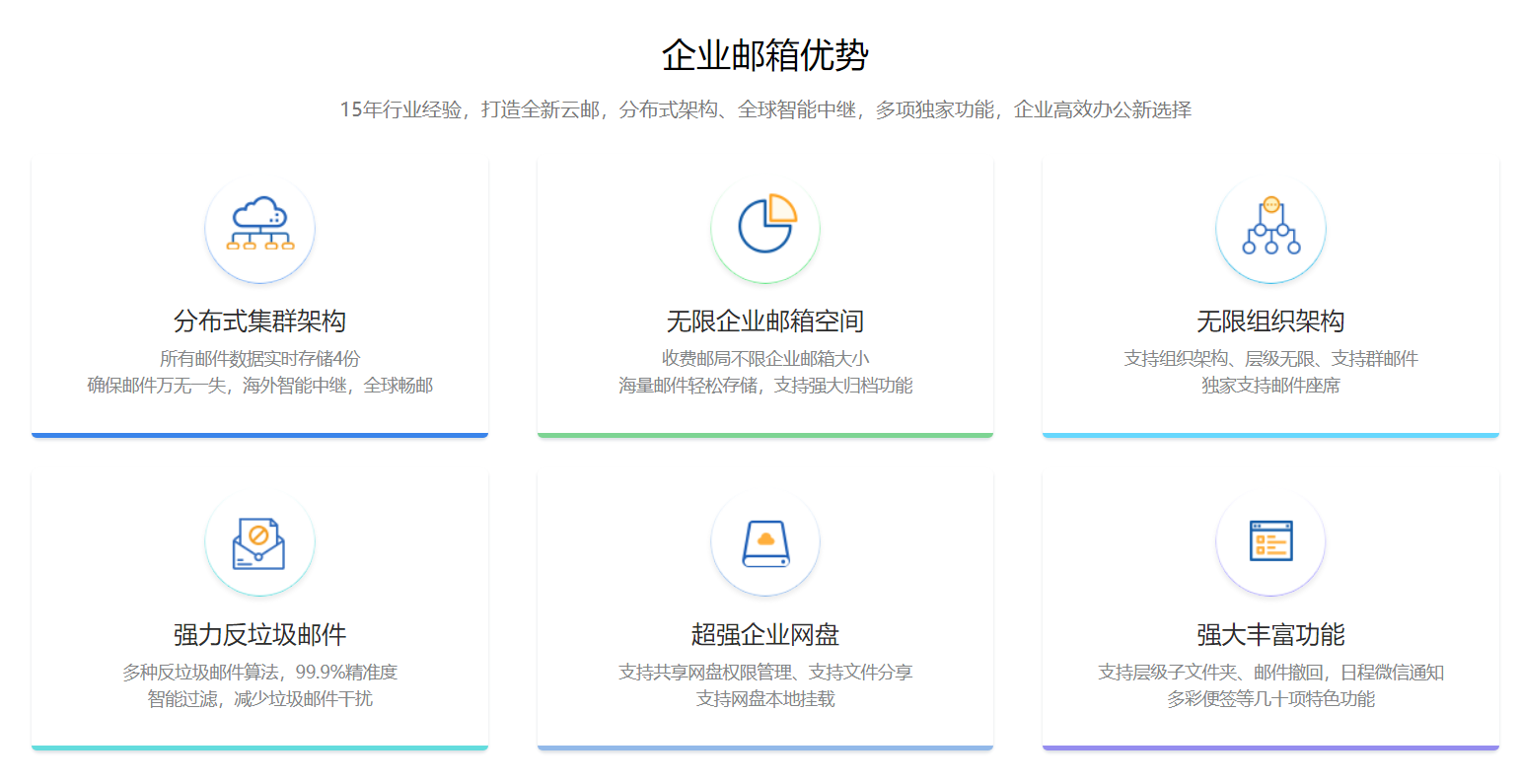Click text 海量邮件轻松存储，支持强大归档功能
The height and width of the screenshot is (784, 1520).
[765, 386]
